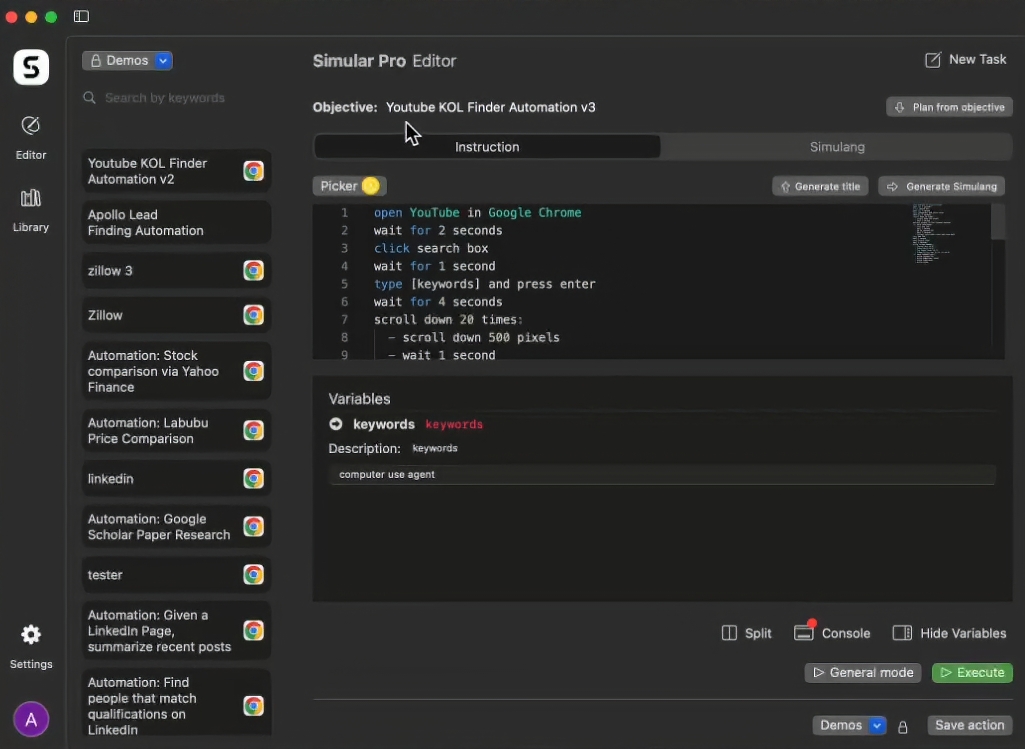The height and width of the screenshot is (749, 1025).
Task: Click code line 'wait for 4 seconds'
Action: point(438,302)
